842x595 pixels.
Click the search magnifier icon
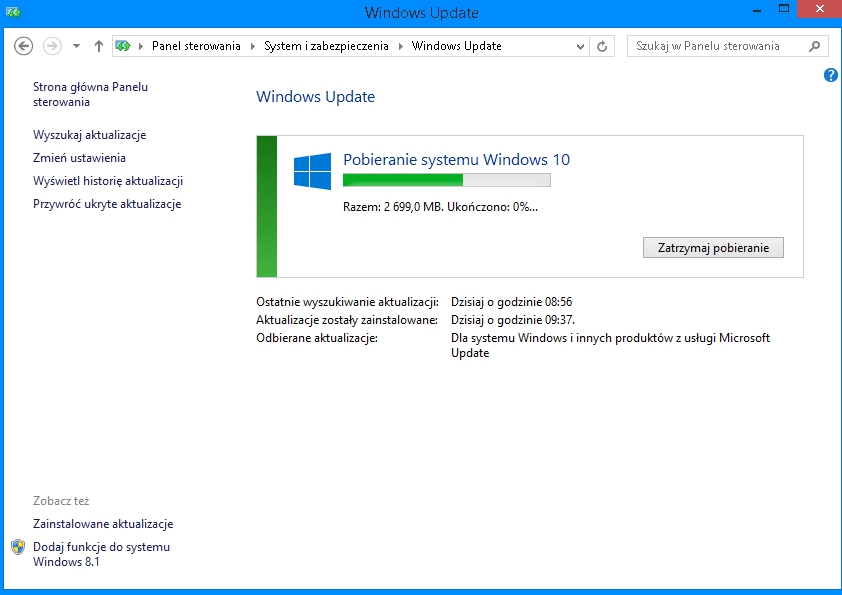815,46
